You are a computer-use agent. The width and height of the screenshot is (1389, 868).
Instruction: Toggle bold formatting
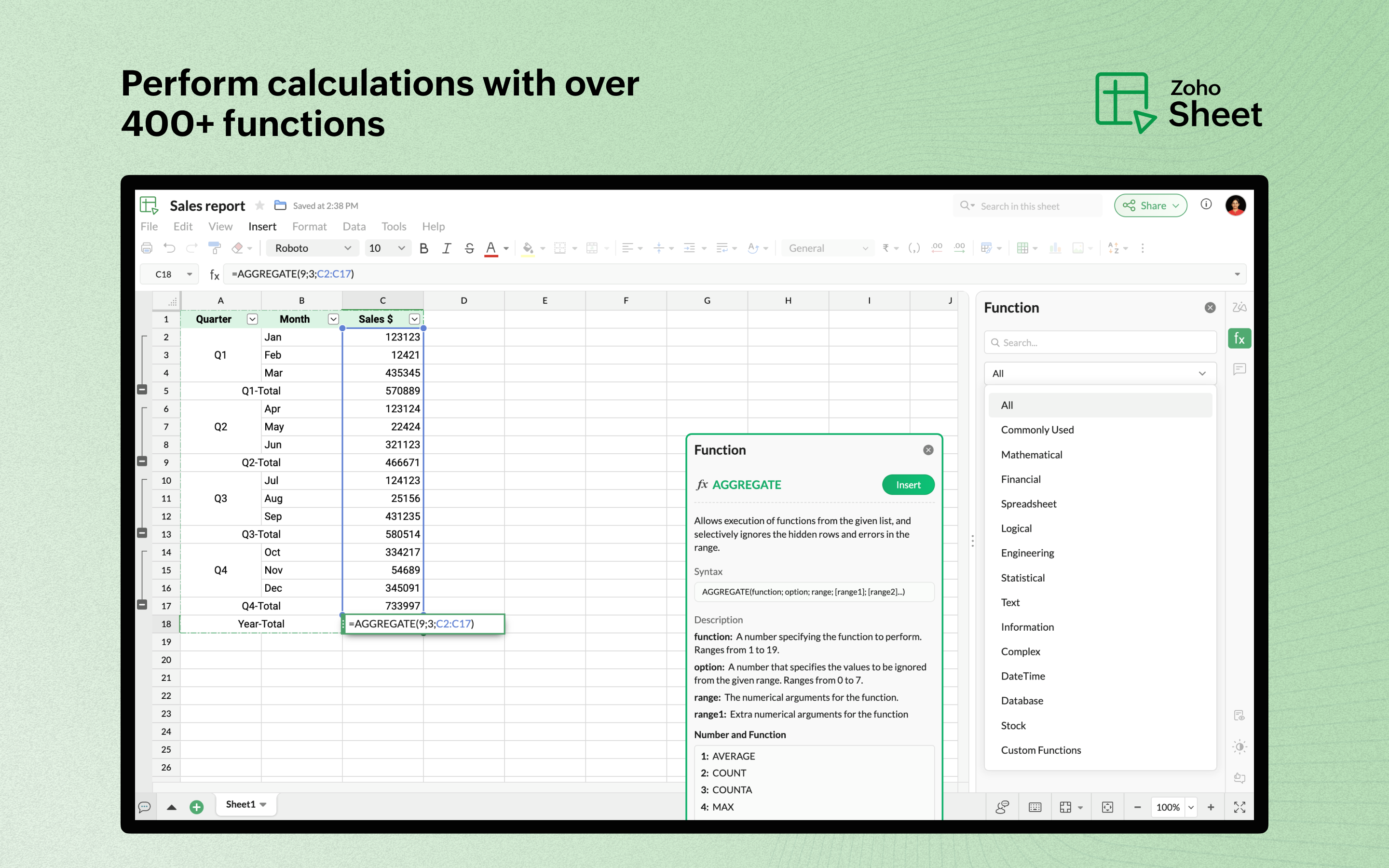pyautogui.click(x=423, y=247)
